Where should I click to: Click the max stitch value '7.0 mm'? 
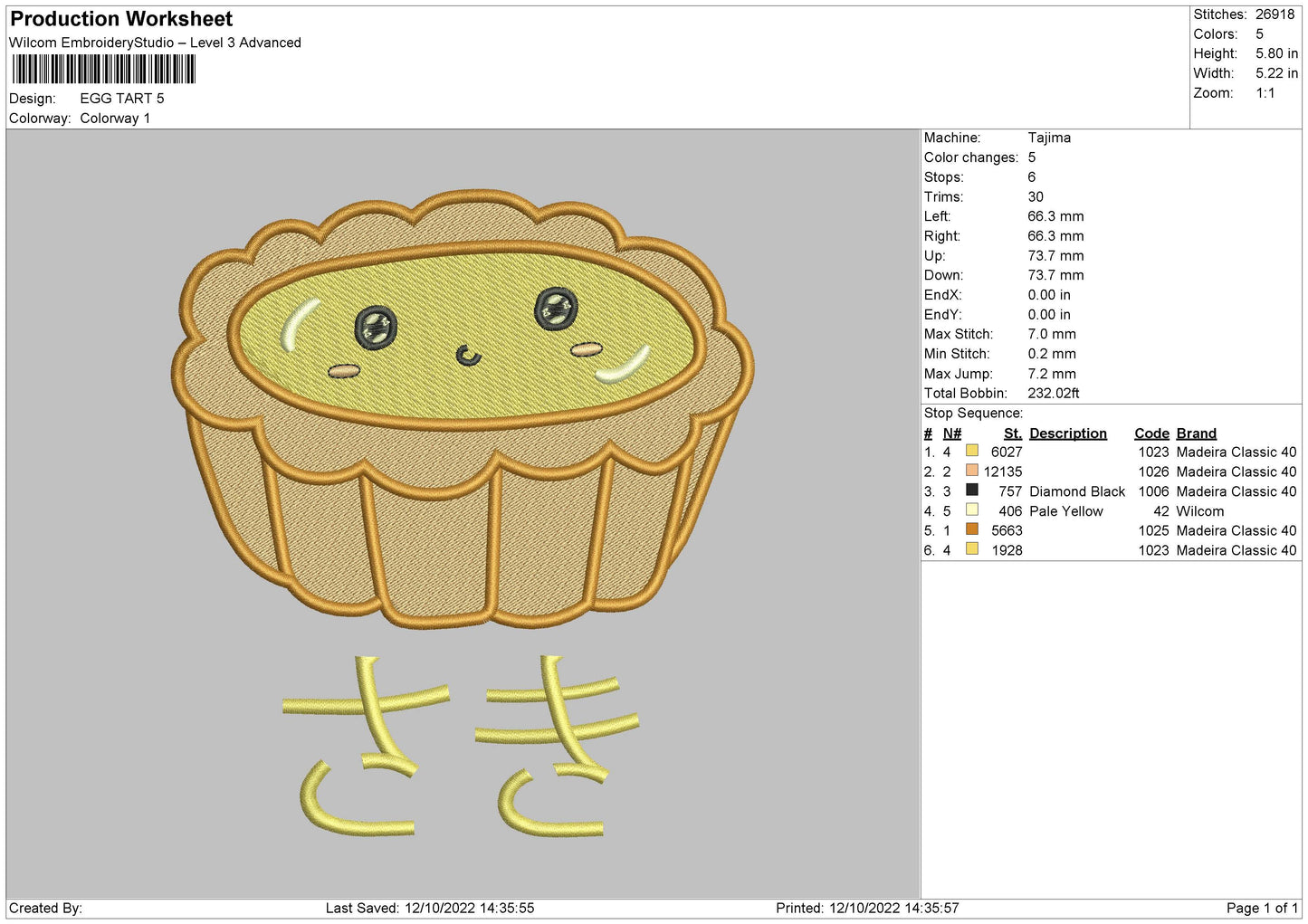[x=1052, y=335]
